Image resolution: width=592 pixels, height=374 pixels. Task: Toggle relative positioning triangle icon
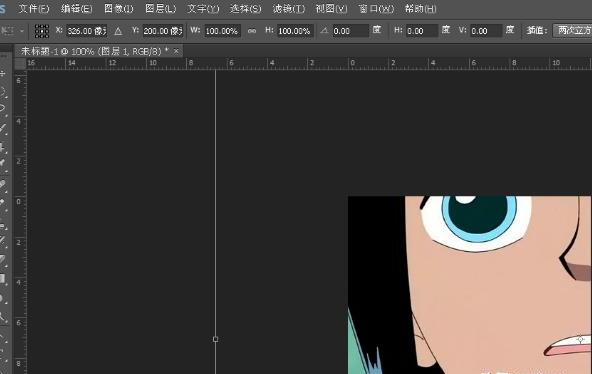click(x=118, y=31)
